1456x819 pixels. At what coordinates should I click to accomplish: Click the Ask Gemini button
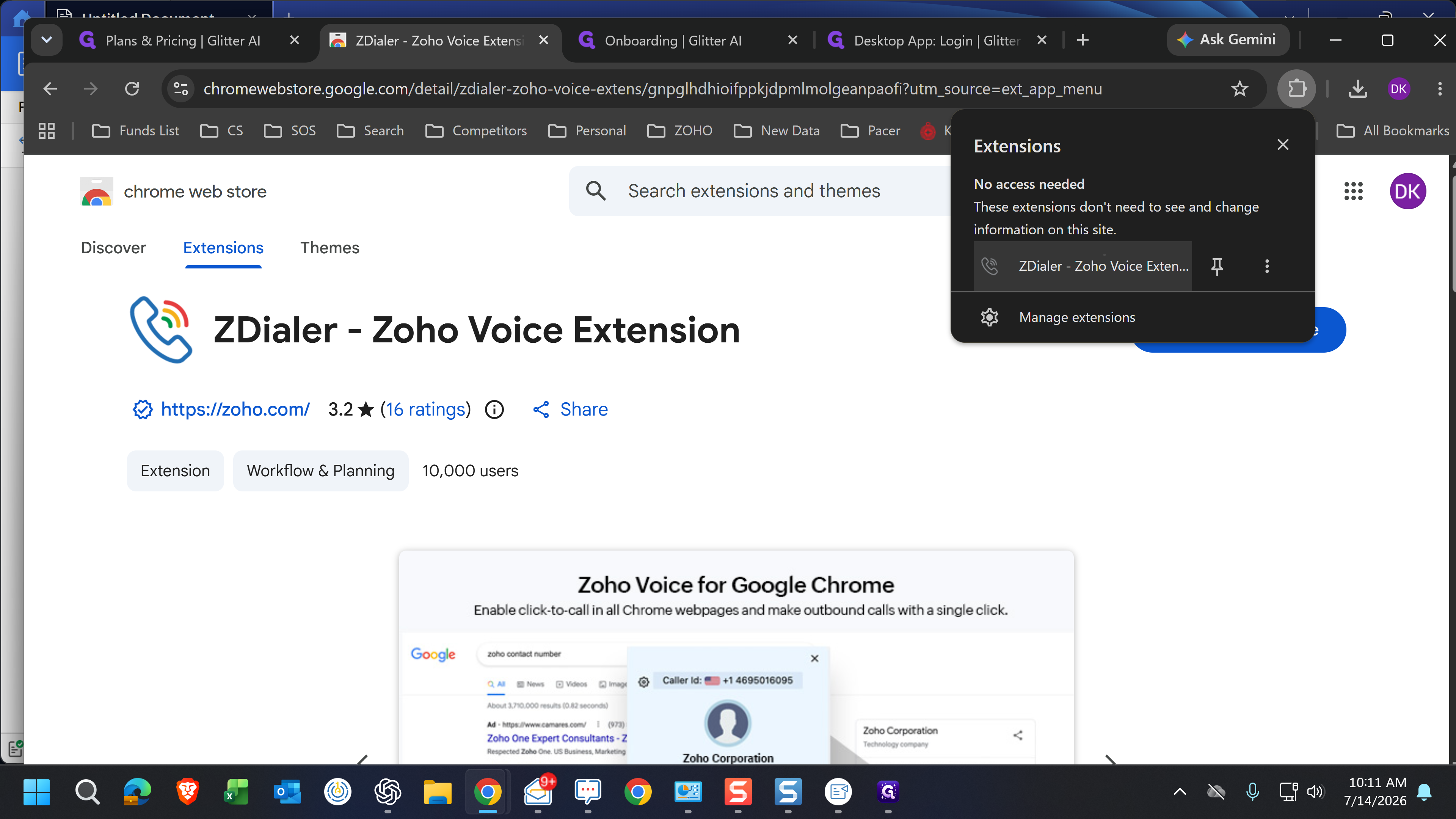click(x=1228, y=40)
